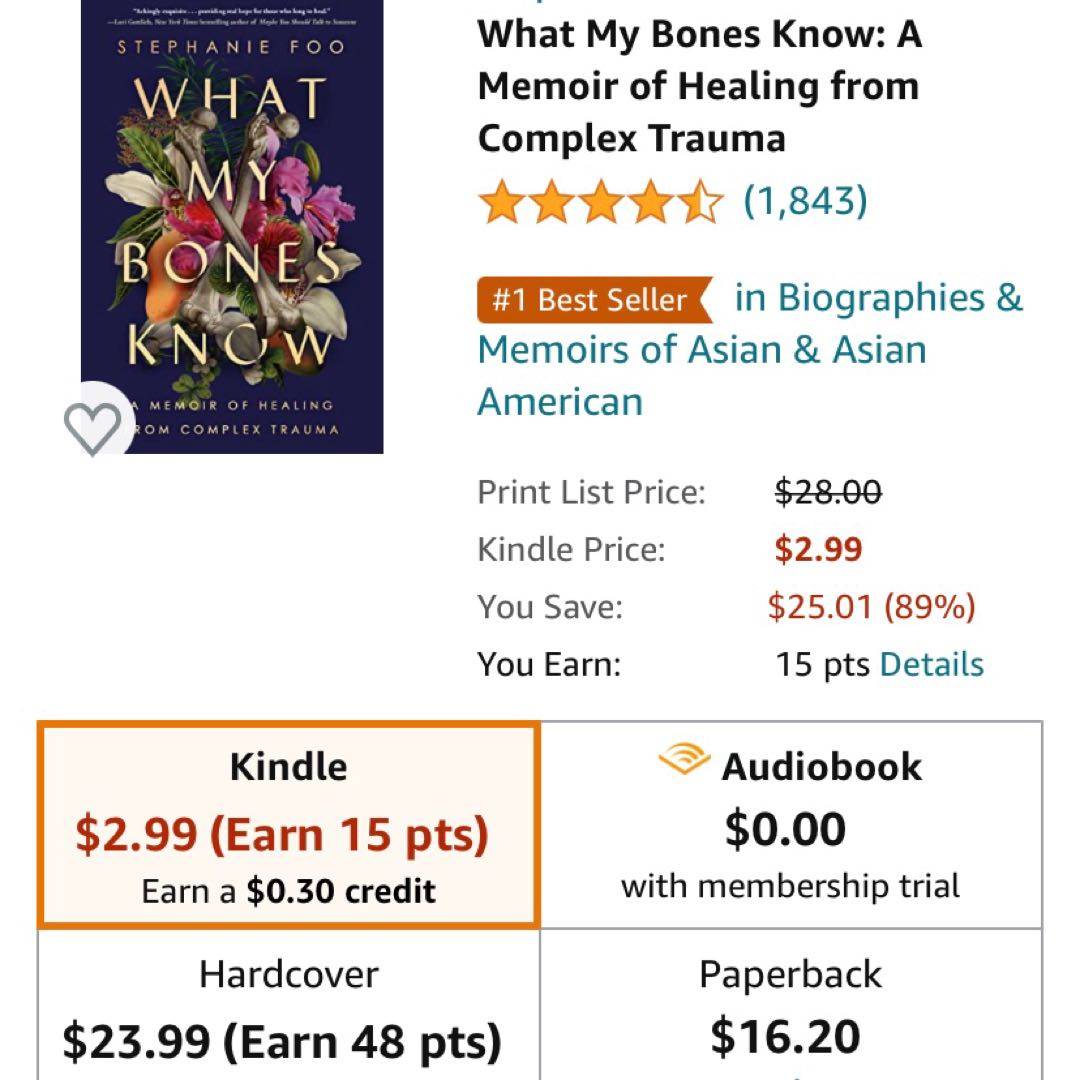Viewport: 1080px width, 1080px height.
Task: Click the Details link beside You Earn
Action: click(x=932, y=665)
